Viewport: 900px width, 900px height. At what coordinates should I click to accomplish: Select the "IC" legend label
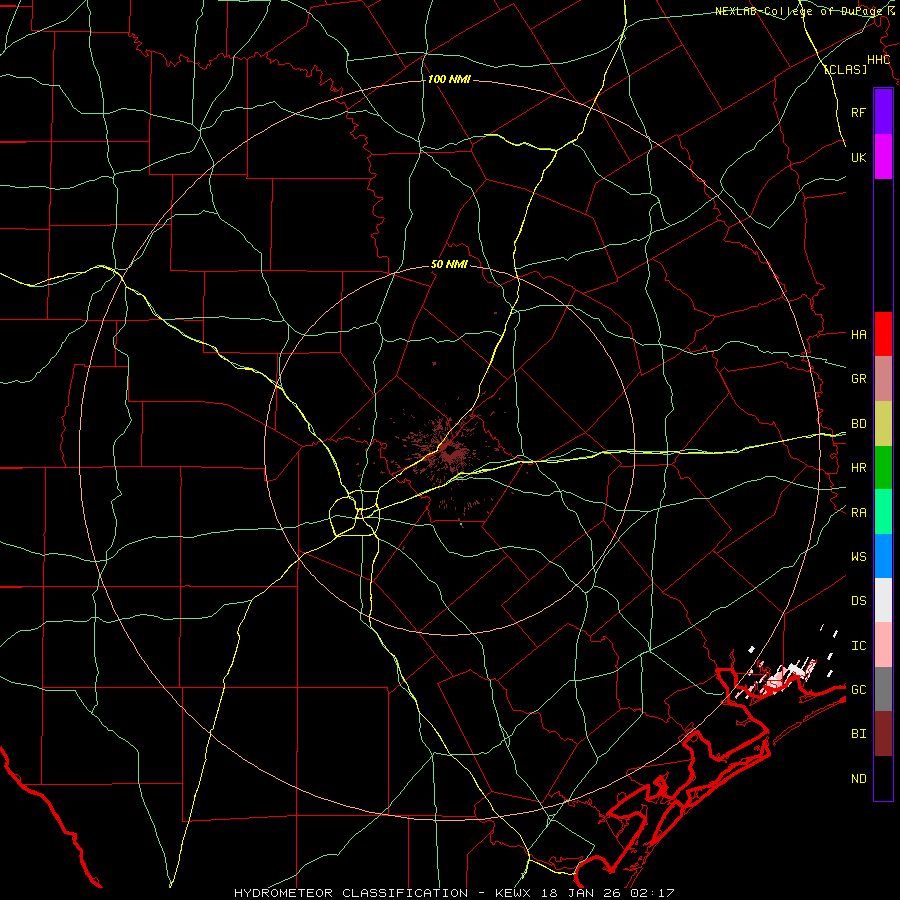click(x=858, y=646)
